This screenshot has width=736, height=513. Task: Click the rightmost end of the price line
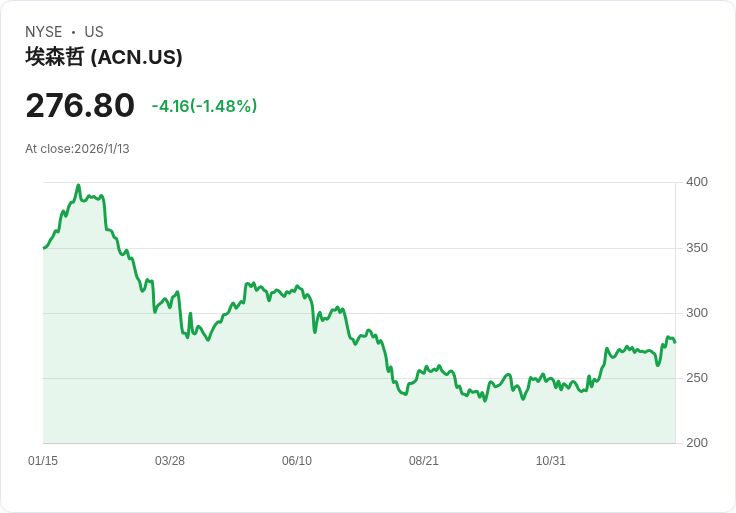point(675,342)
